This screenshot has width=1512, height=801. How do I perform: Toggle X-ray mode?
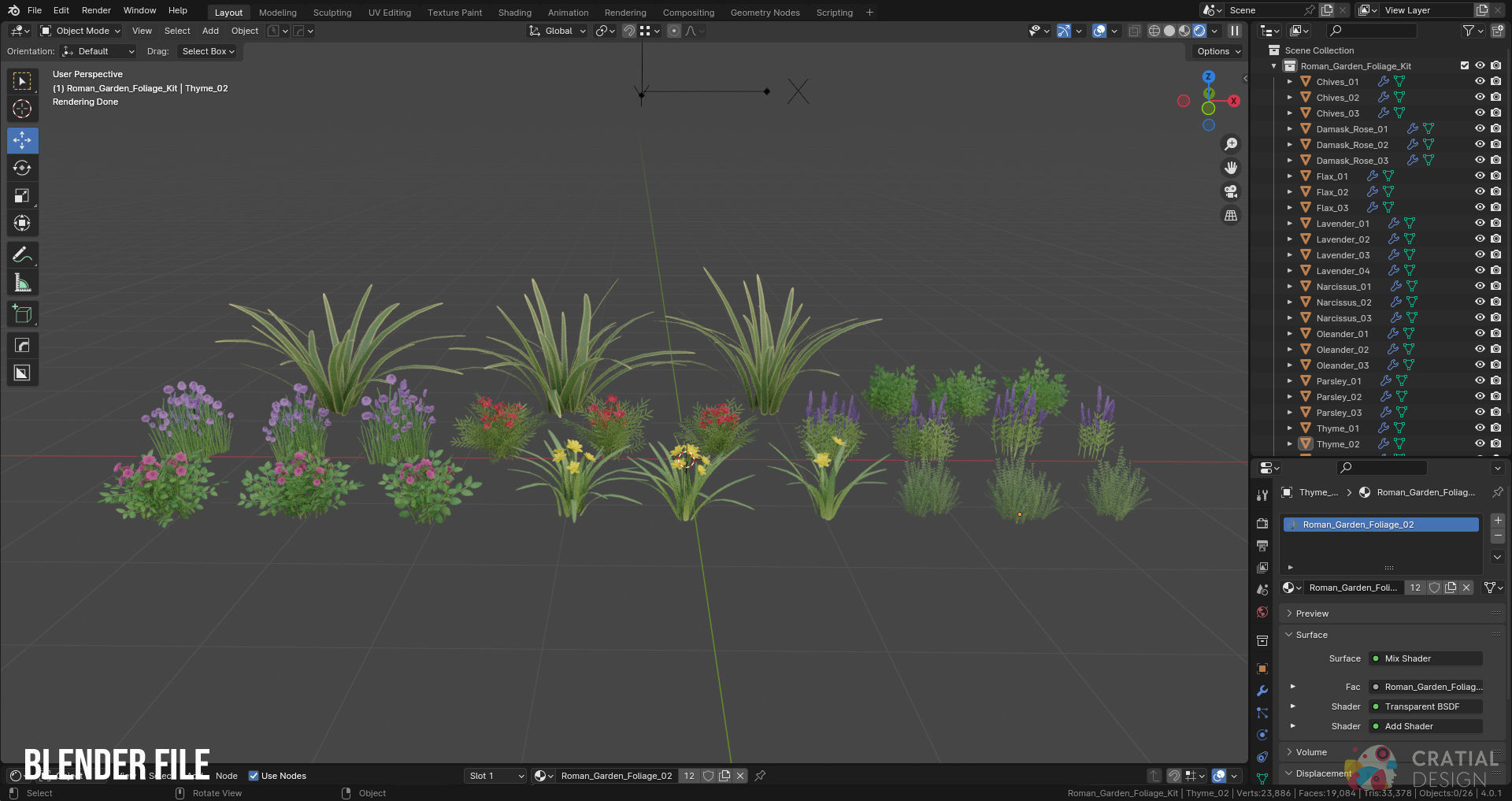1134,31
